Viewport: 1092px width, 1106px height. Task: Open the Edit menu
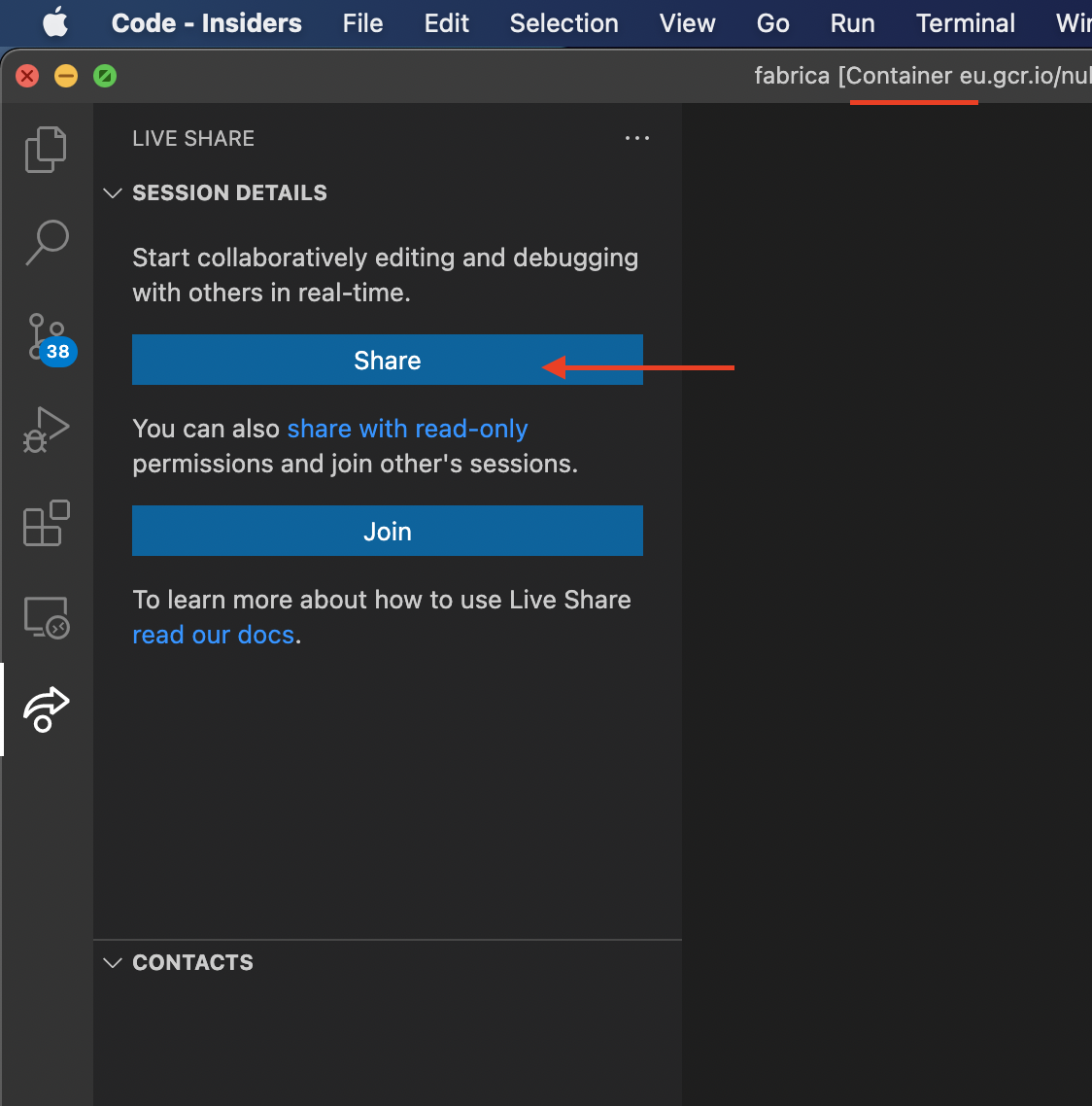pyautogui.click(x=447, y=23)
